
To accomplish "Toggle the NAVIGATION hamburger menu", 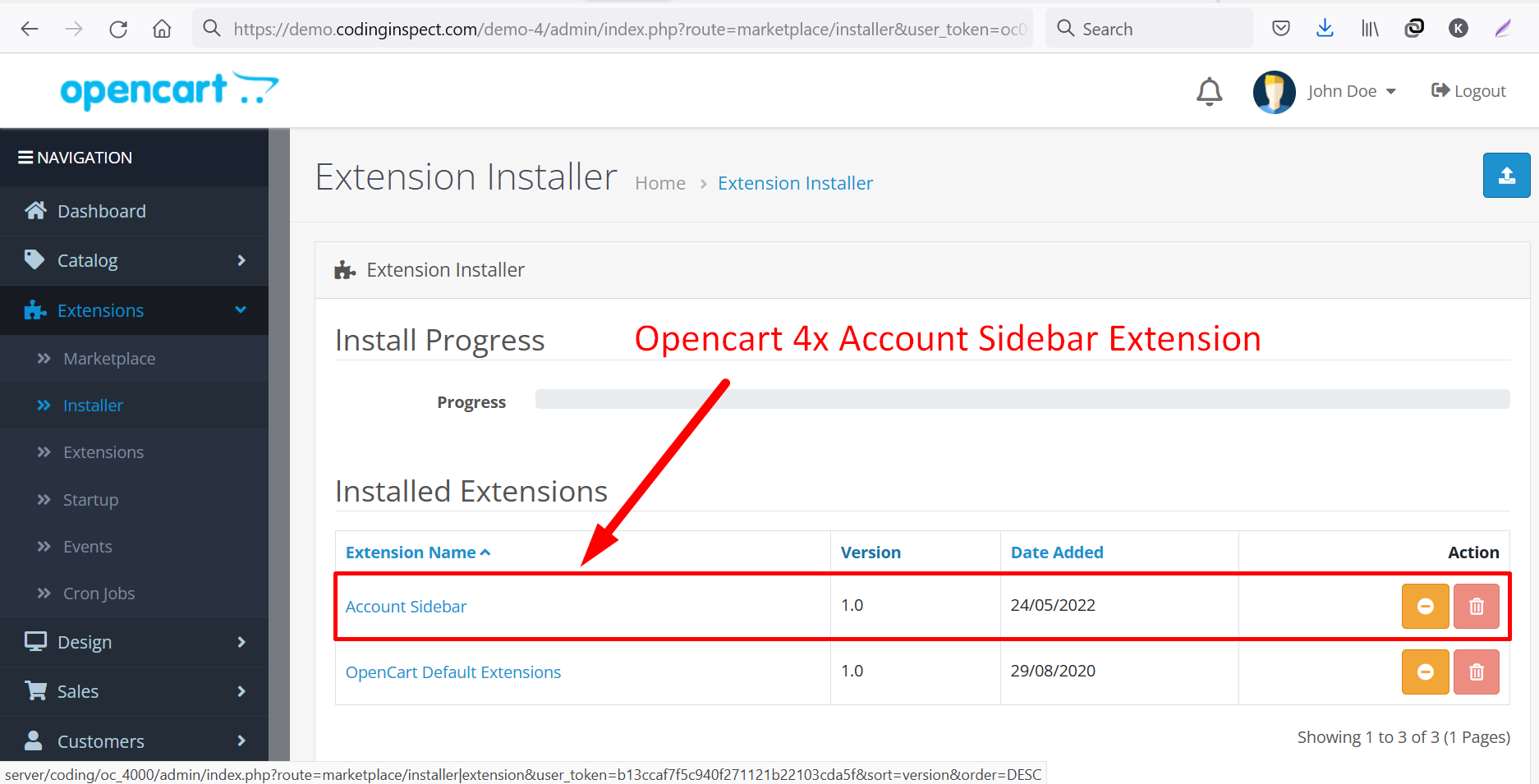I will point(75,157).
